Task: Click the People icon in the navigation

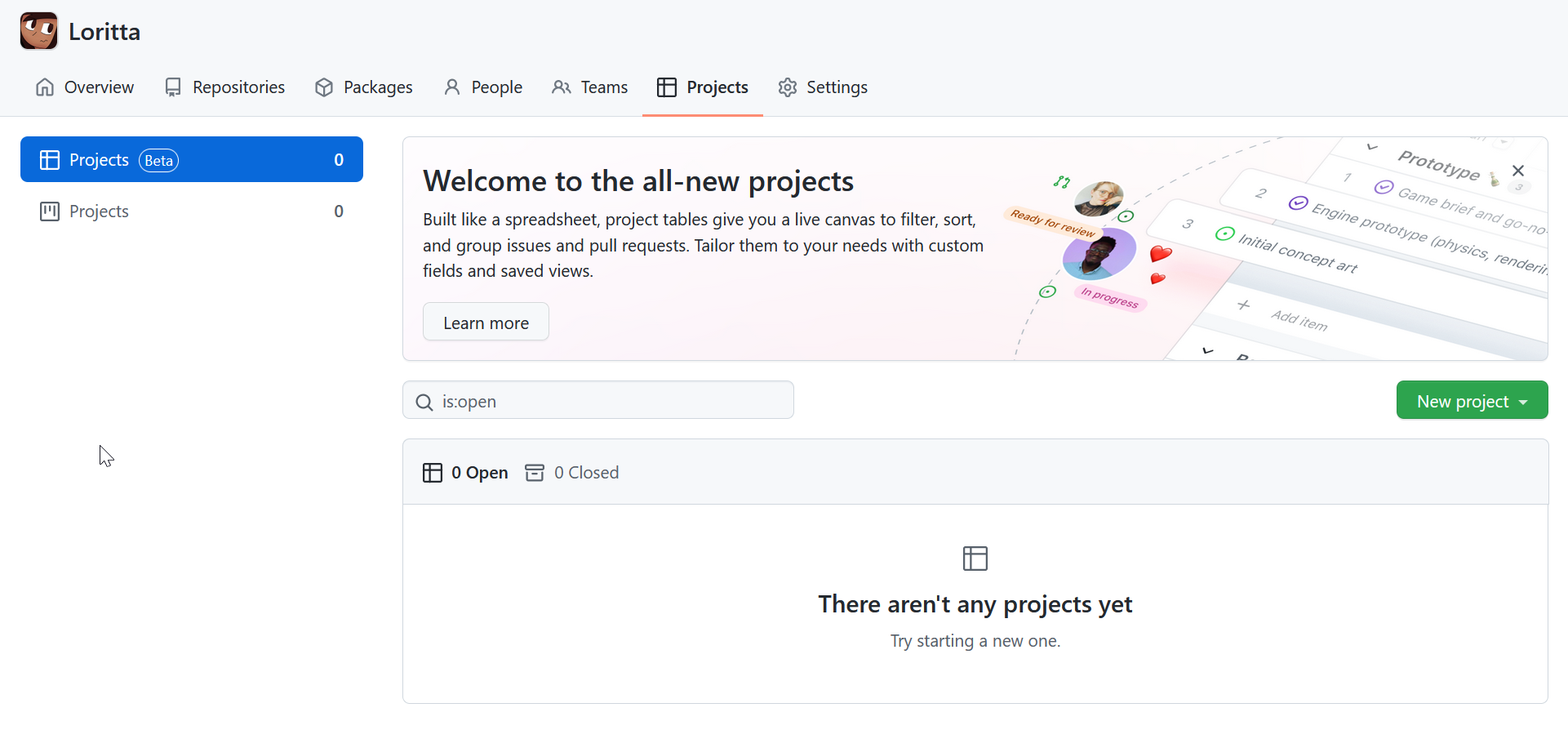Action: coord(452,87)
